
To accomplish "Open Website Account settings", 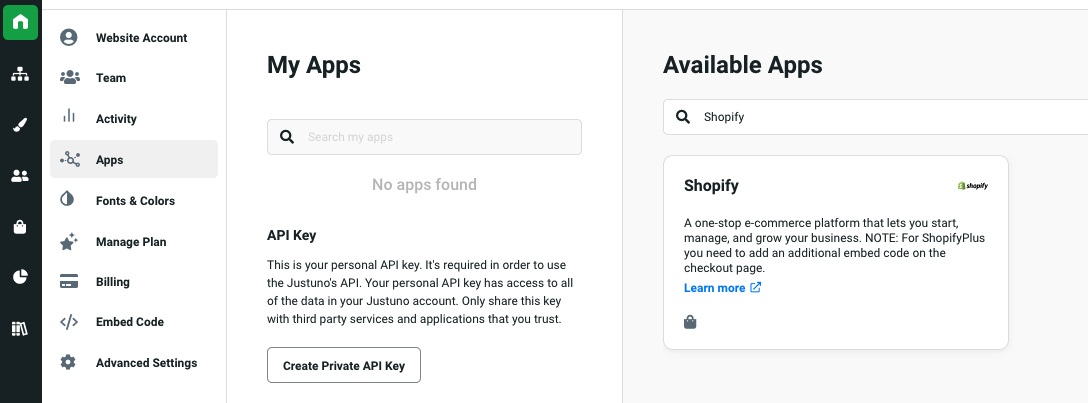I will [x=141, y=38].
